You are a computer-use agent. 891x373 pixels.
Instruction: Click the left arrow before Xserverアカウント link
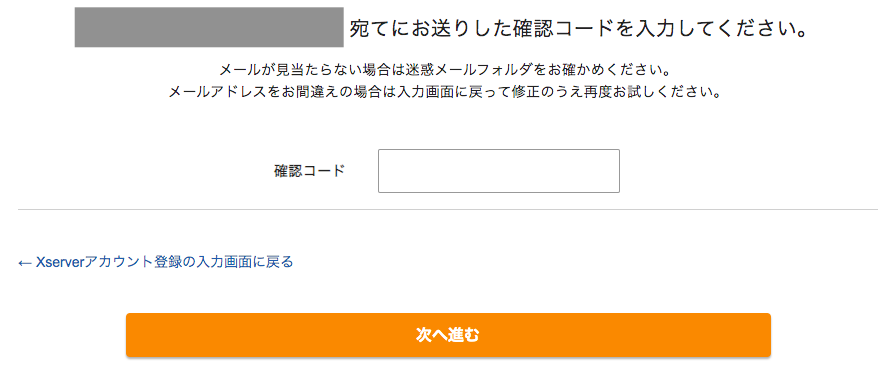(x=24, y=263)
